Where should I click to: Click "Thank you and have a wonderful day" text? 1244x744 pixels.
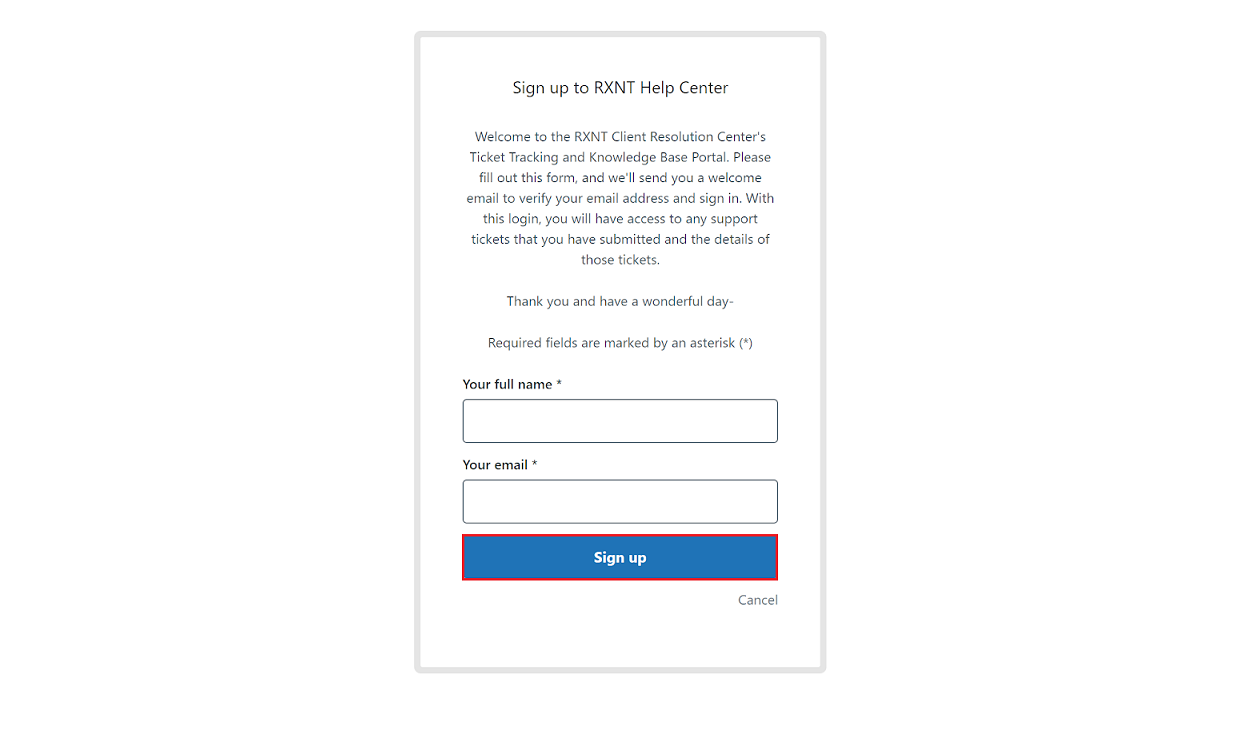coord(620,301)
